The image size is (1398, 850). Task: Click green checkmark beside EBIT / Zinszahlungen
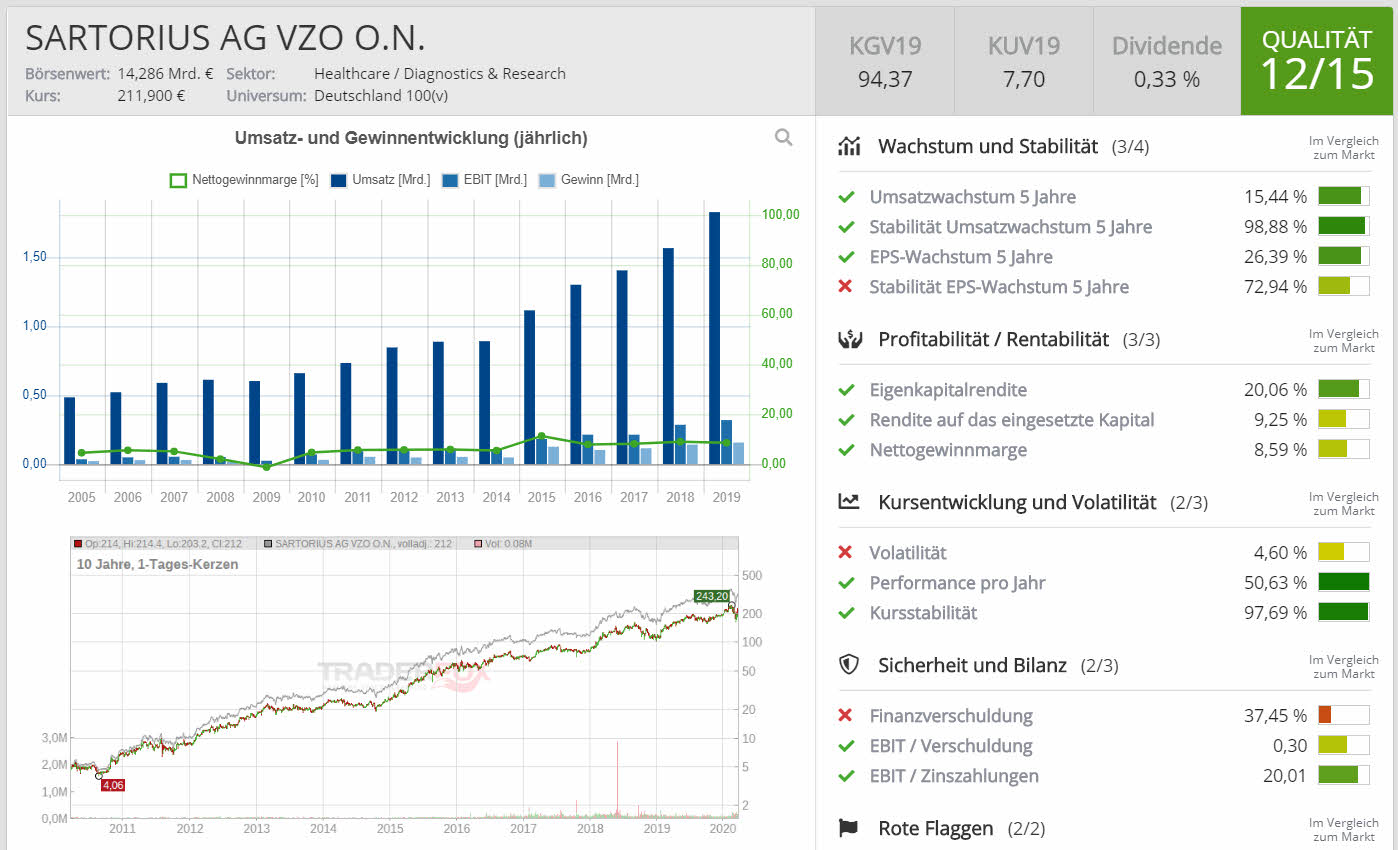pos(846,776)
